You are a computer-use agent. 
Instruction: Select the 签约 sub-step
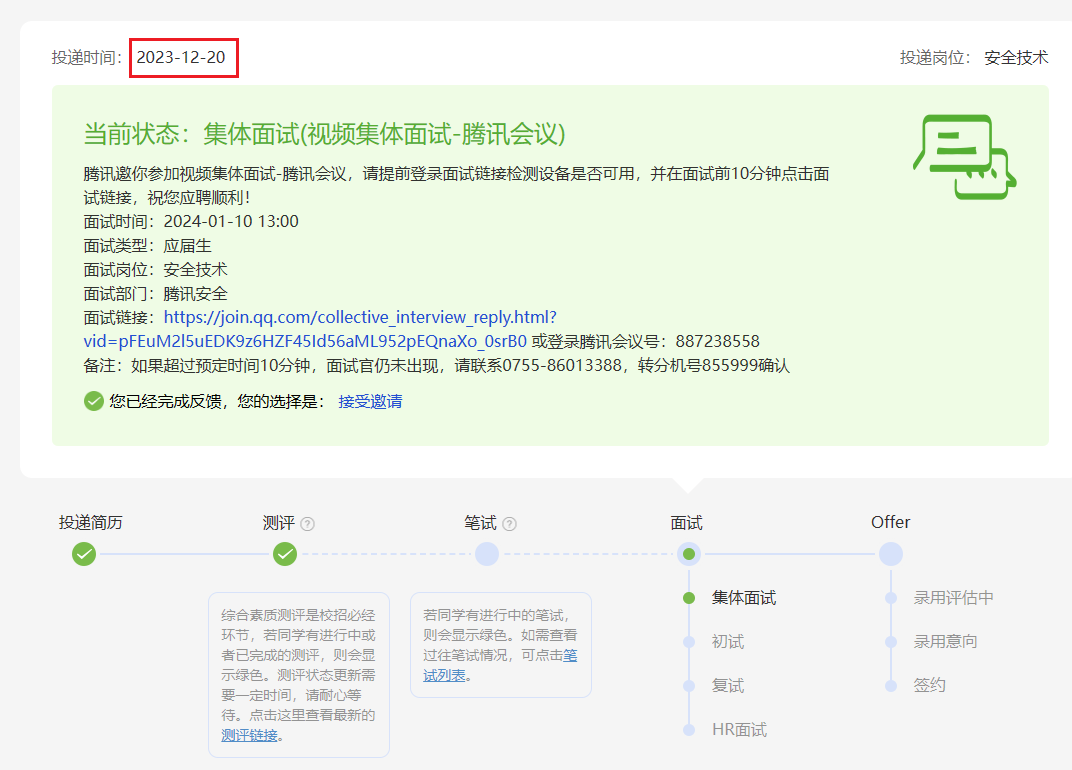coord(930,685)
